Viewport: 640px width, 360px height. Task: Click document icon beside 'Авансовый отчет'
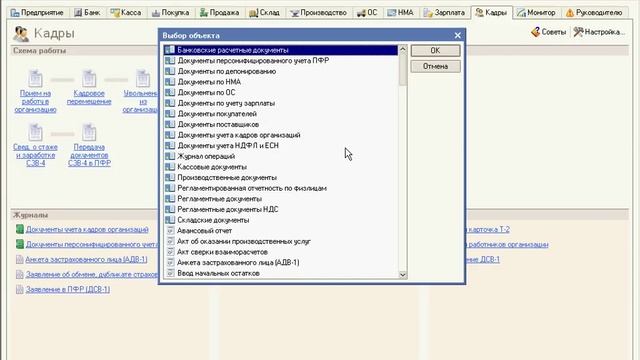(170, 230)
